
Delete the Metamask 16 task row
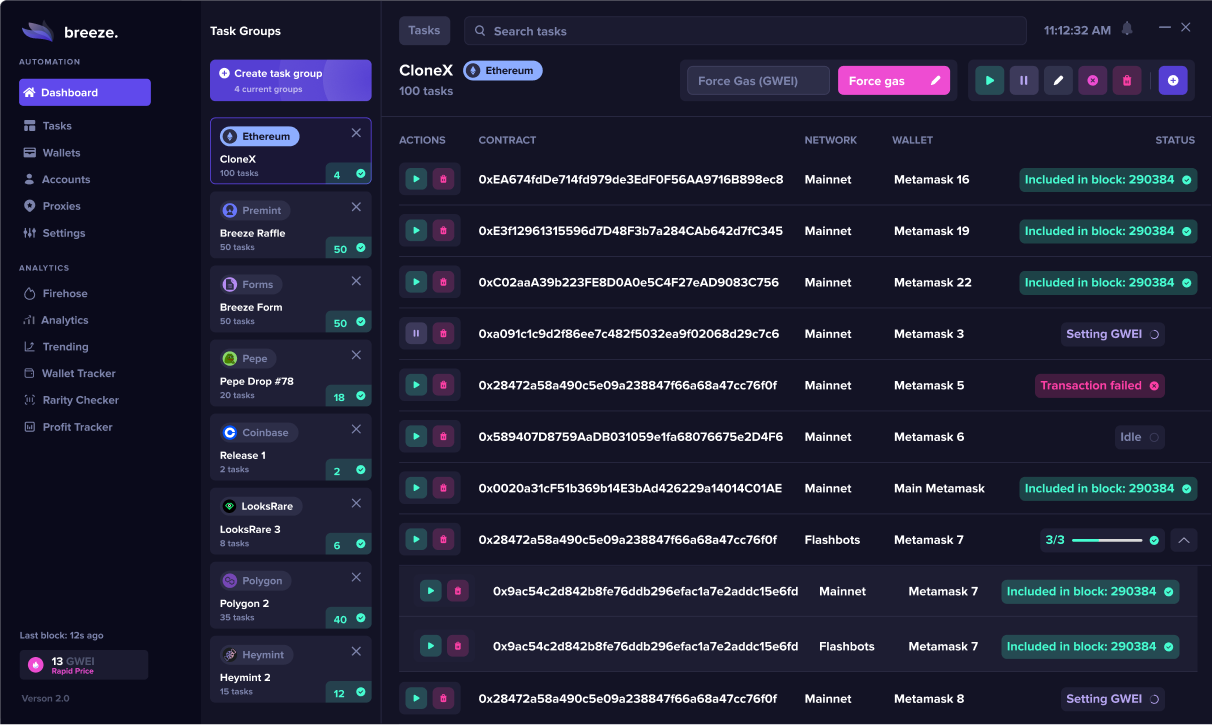point(444,180)
